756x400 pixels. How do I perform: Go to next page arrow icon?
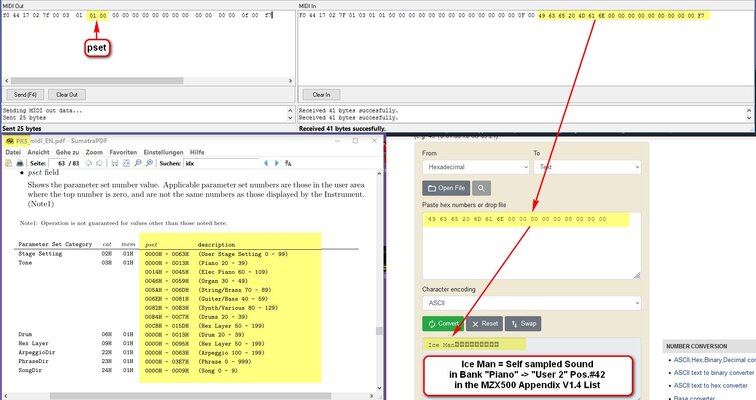[99, 163]
